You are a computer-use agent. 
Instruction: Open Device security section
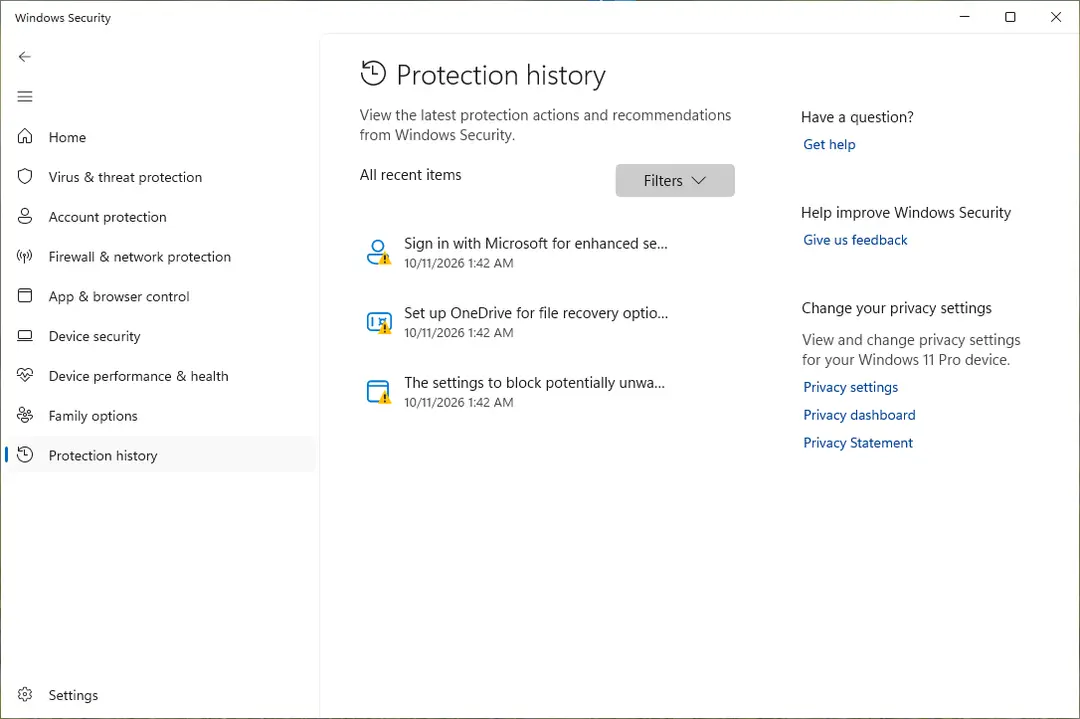(x=160, y=336)
